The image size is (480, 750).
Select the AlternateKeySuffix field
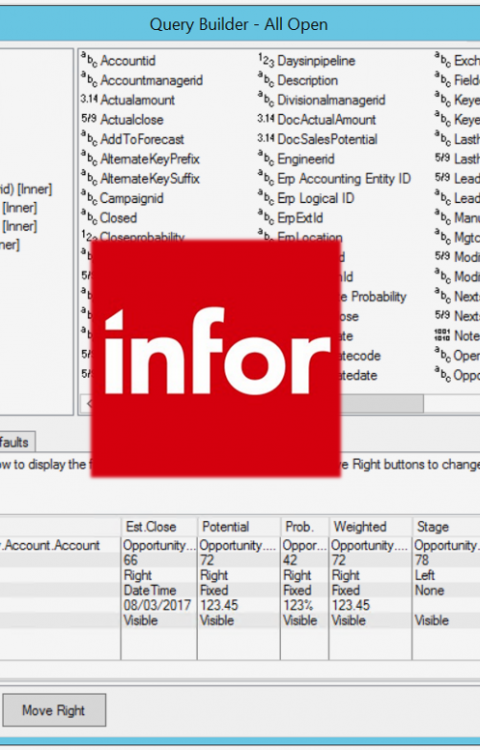pos(150,178)
